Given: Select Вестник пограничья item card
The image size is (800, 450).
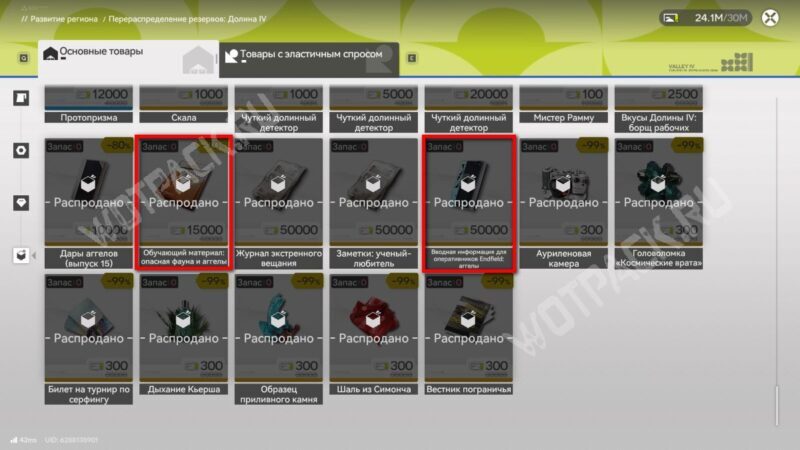Looking at the screenshot, I should 469,335.
